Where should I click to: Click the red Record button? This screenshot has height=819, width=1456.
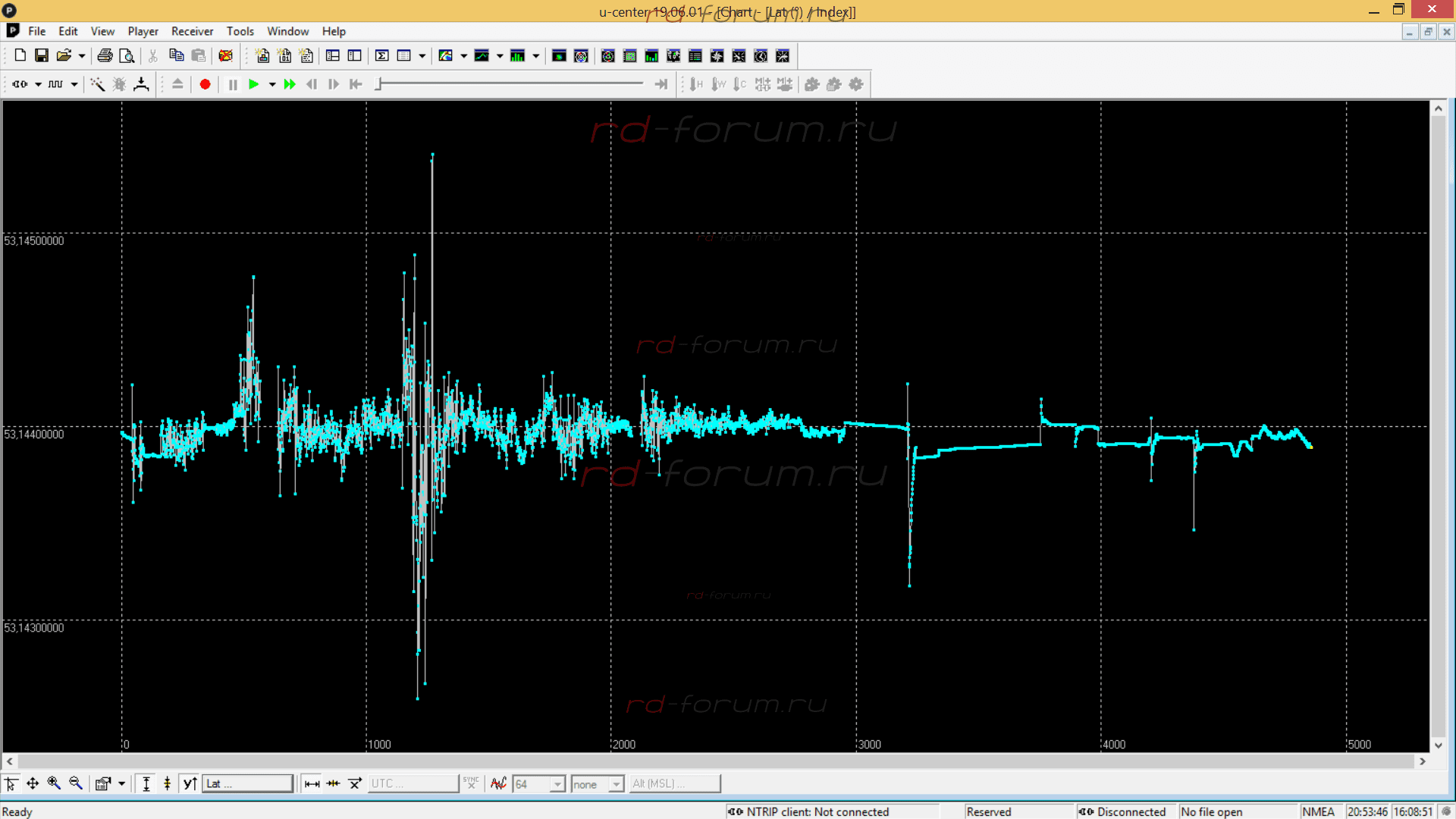coord(205,84)
